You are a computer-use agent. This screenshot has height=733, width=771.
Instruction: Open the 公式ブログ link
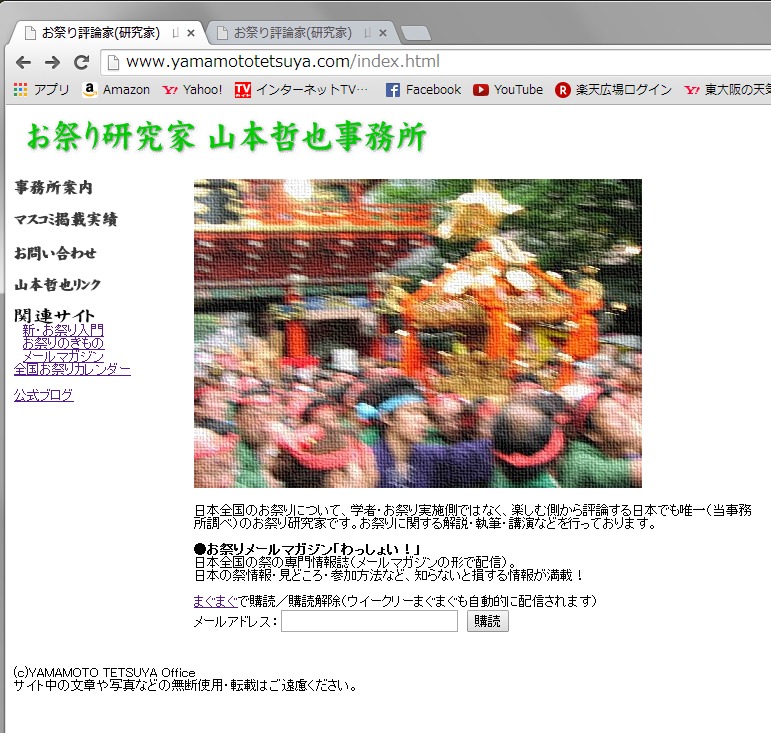(43, 395)
